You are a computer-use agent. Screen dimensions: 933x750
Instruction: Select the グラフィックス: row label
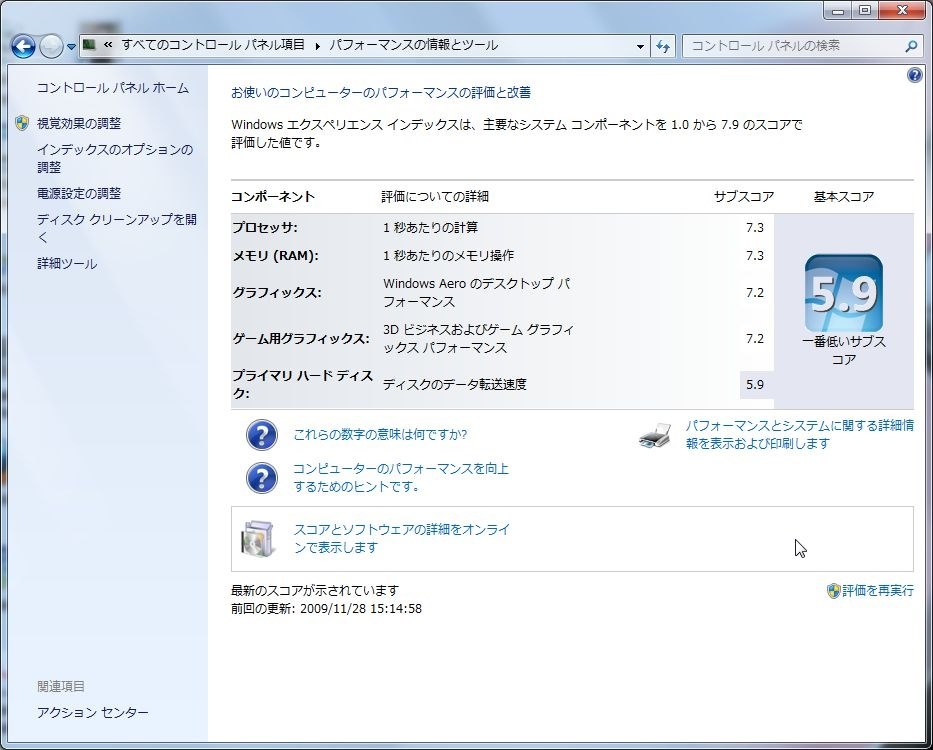(x=277, y=293)
